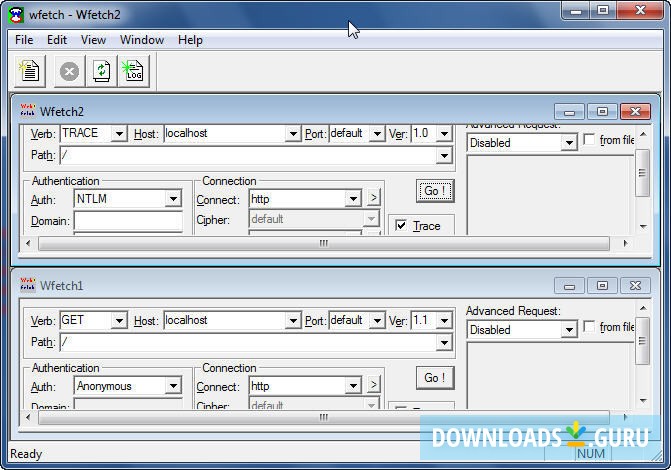Enable 'from file' checkbox in Wfetch2
Screen dimensions: 671x470
click(x=589, y=140)
